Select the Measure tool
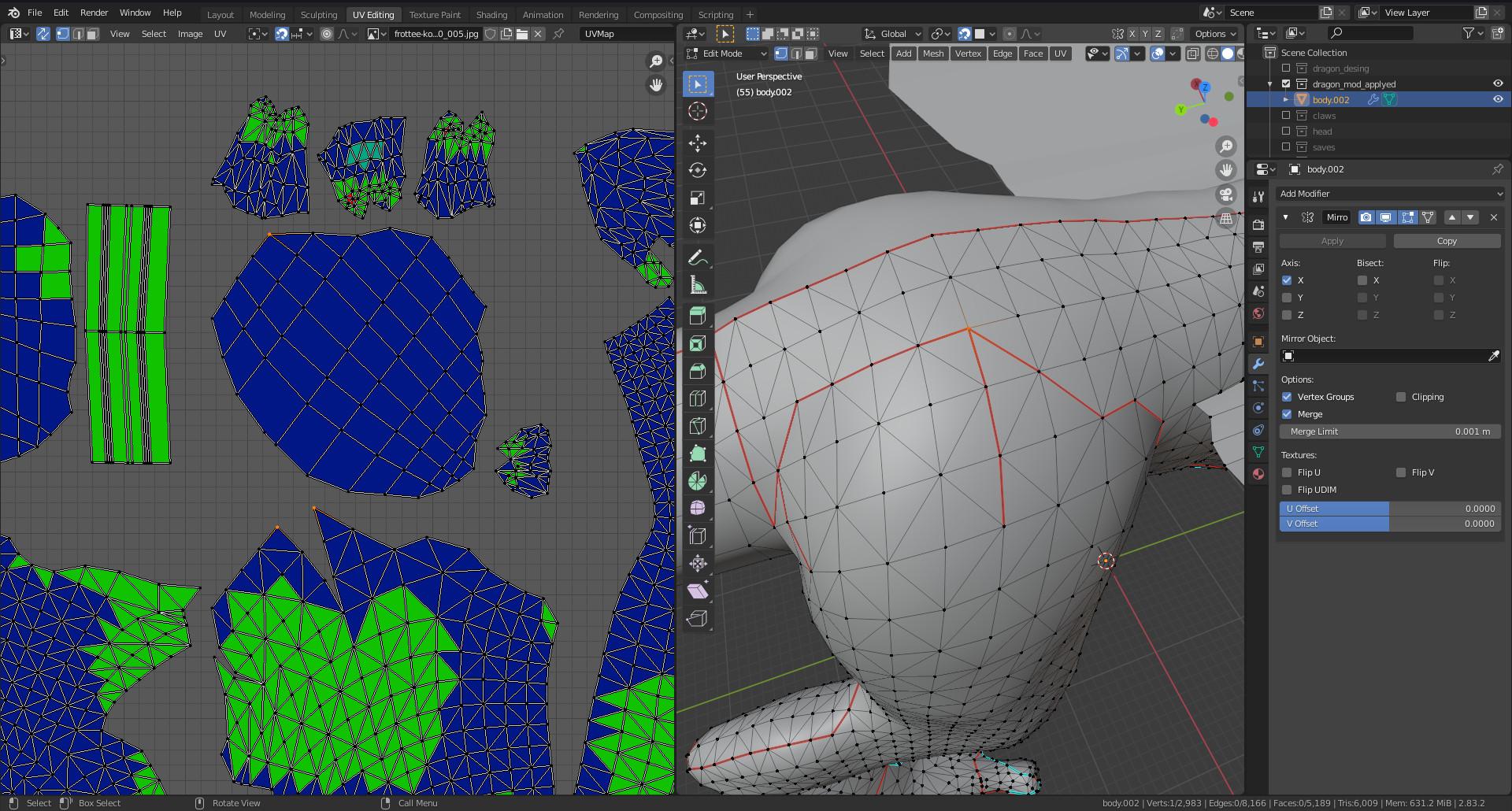 pyautogui.click(x=698, y=284)
